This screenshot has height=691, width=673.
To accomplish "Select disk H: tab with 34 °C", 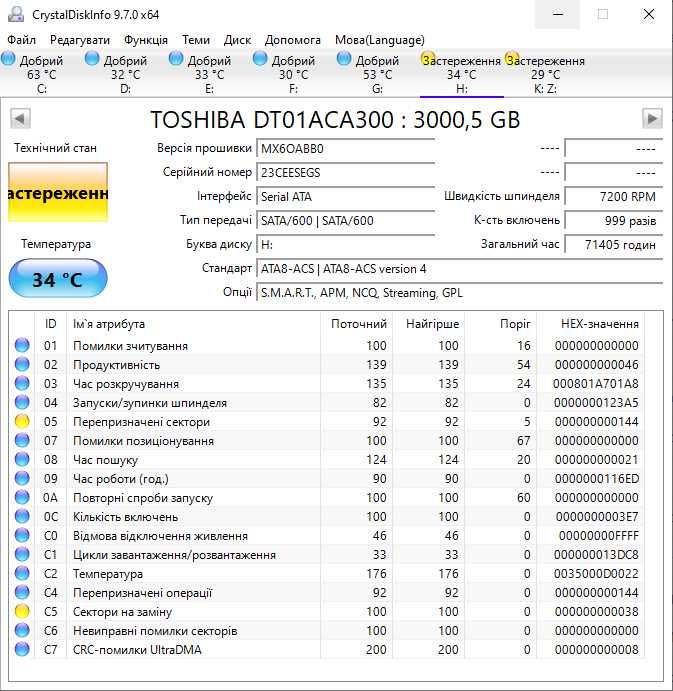I will [x=461, y=74].
